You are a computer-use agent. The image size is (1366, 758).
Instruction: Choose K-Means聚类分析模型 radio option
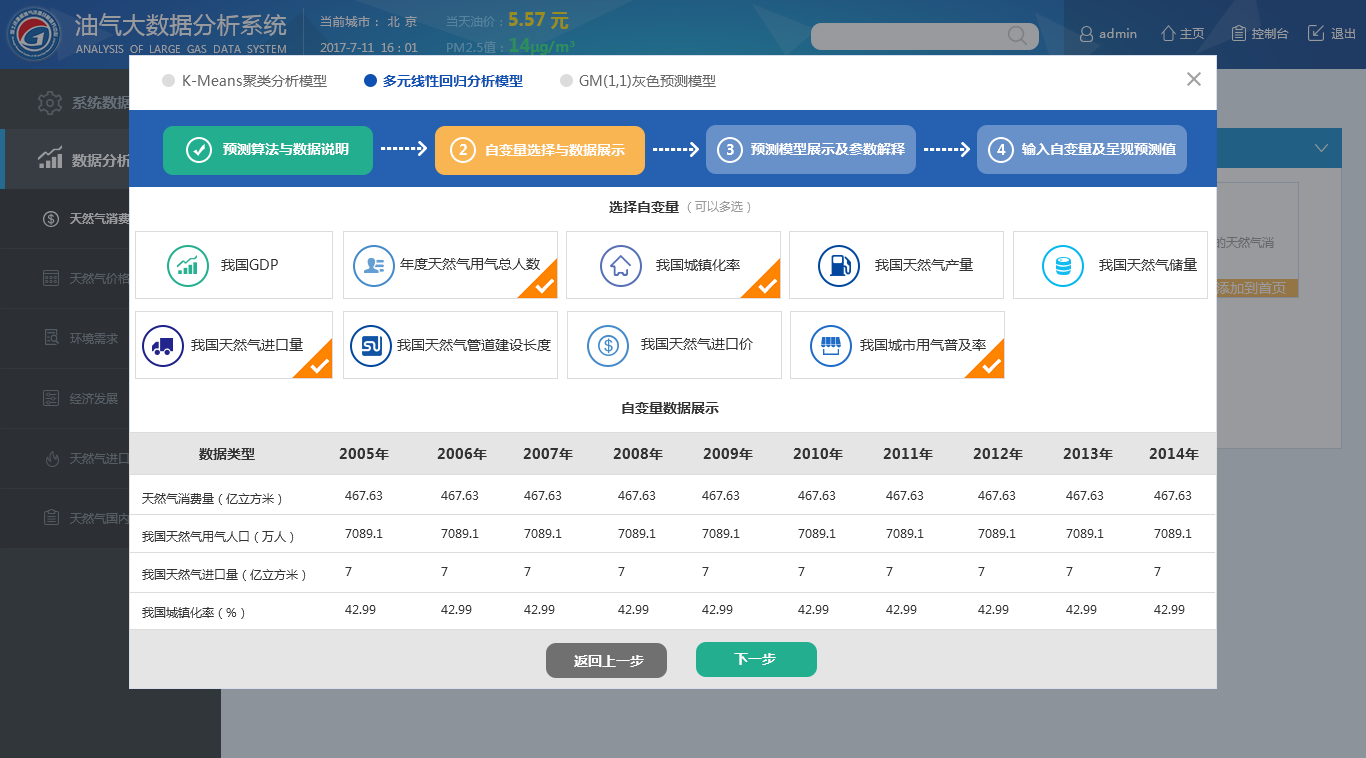pos(169,81)
